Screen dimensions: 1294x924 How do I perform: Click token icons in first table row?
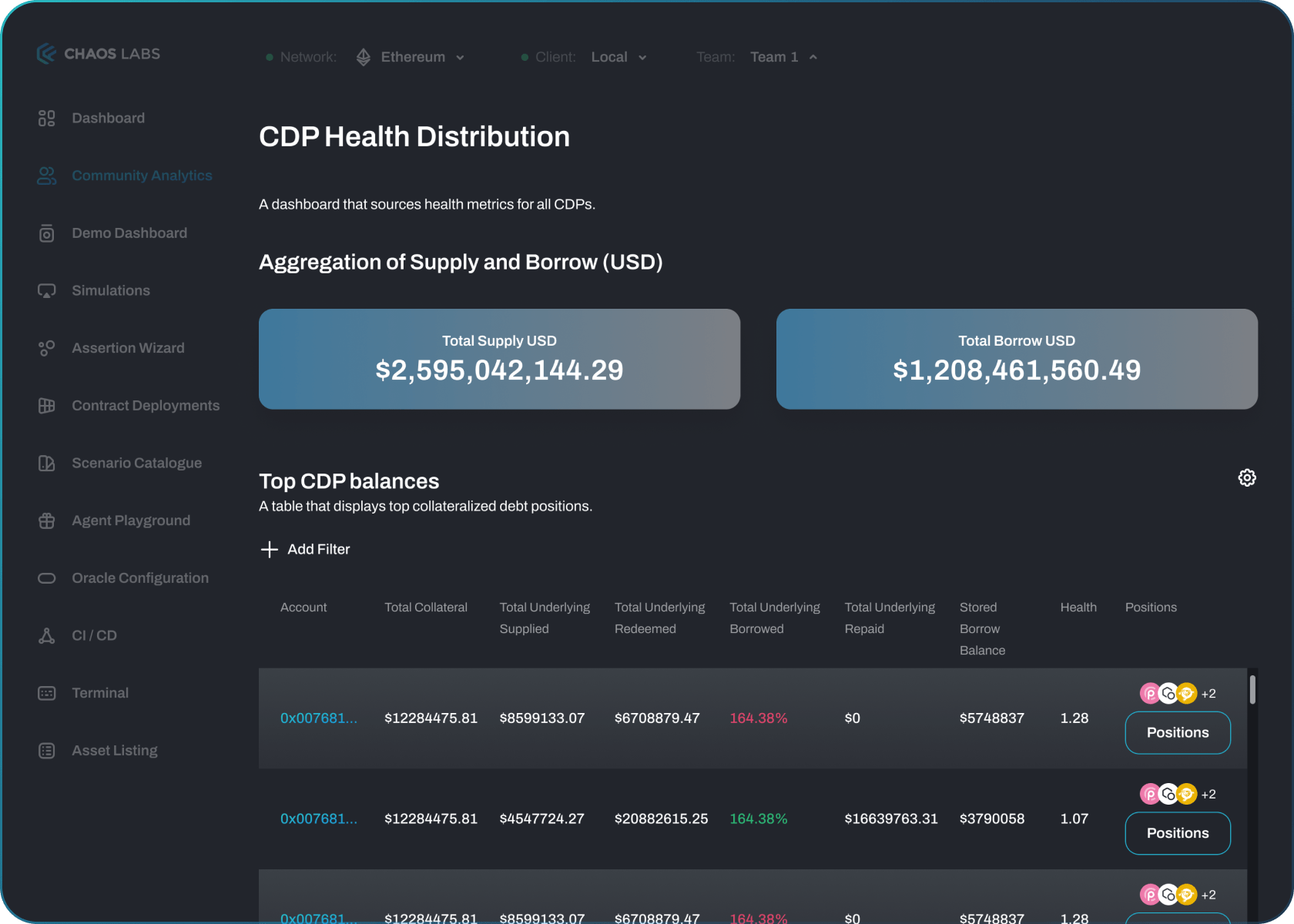click(x=1168, y=693)
